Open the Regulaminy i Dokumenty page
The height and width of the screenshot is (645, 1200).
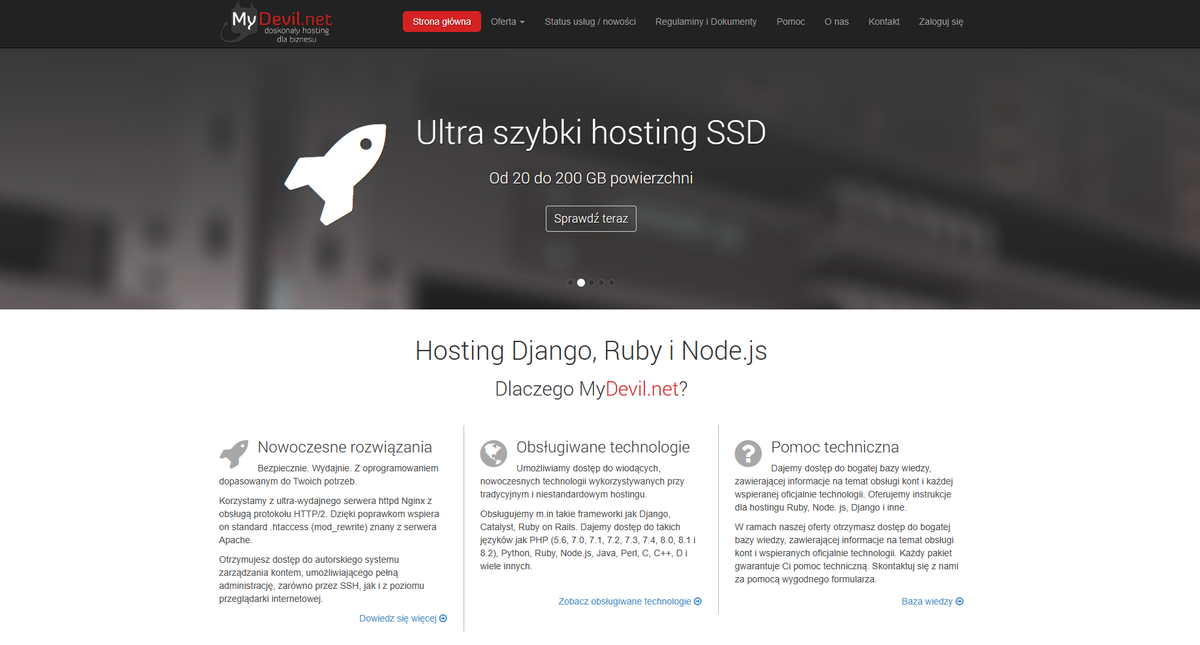click(x=706, y=20)
